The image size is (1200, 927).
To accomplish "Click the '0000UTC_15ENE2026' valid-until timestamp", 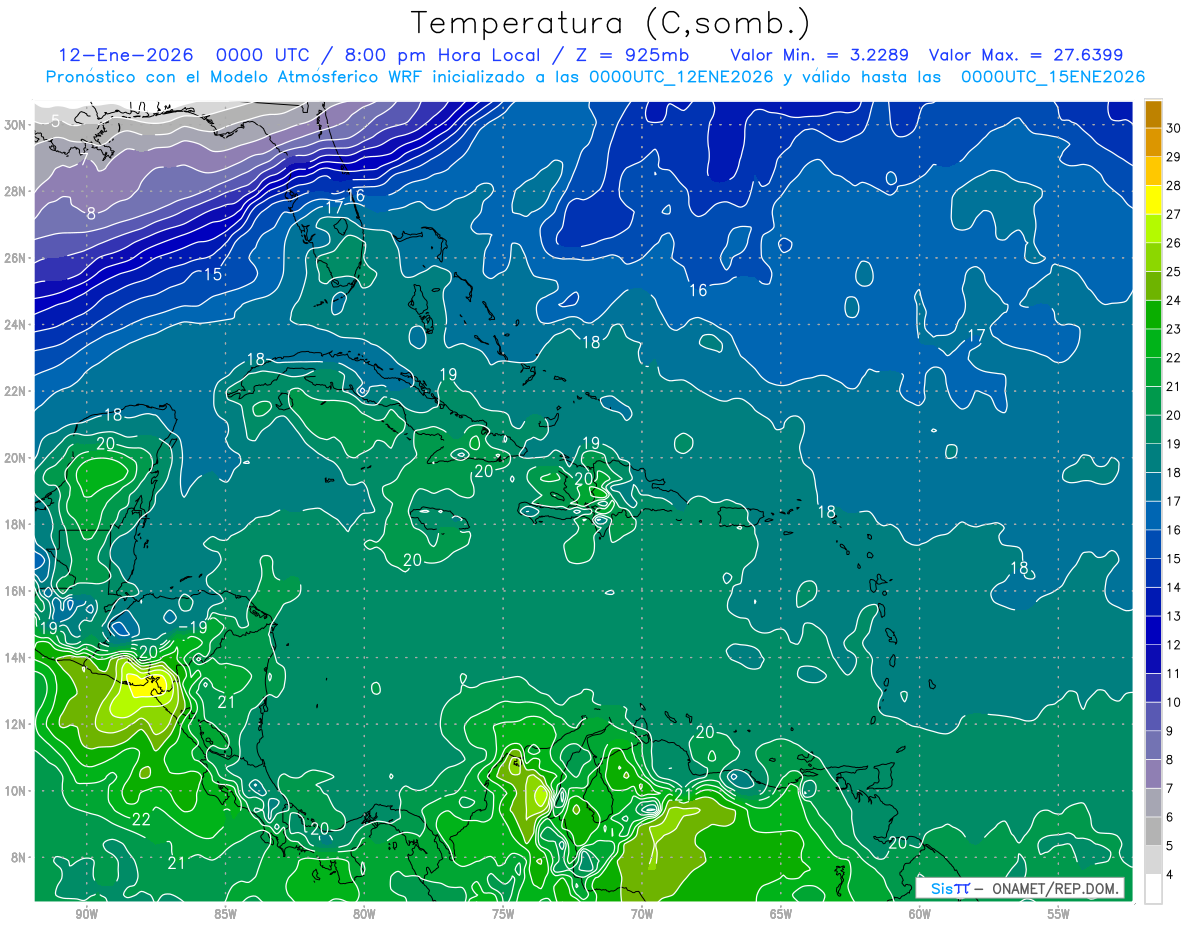I will tap(1052, 77).
